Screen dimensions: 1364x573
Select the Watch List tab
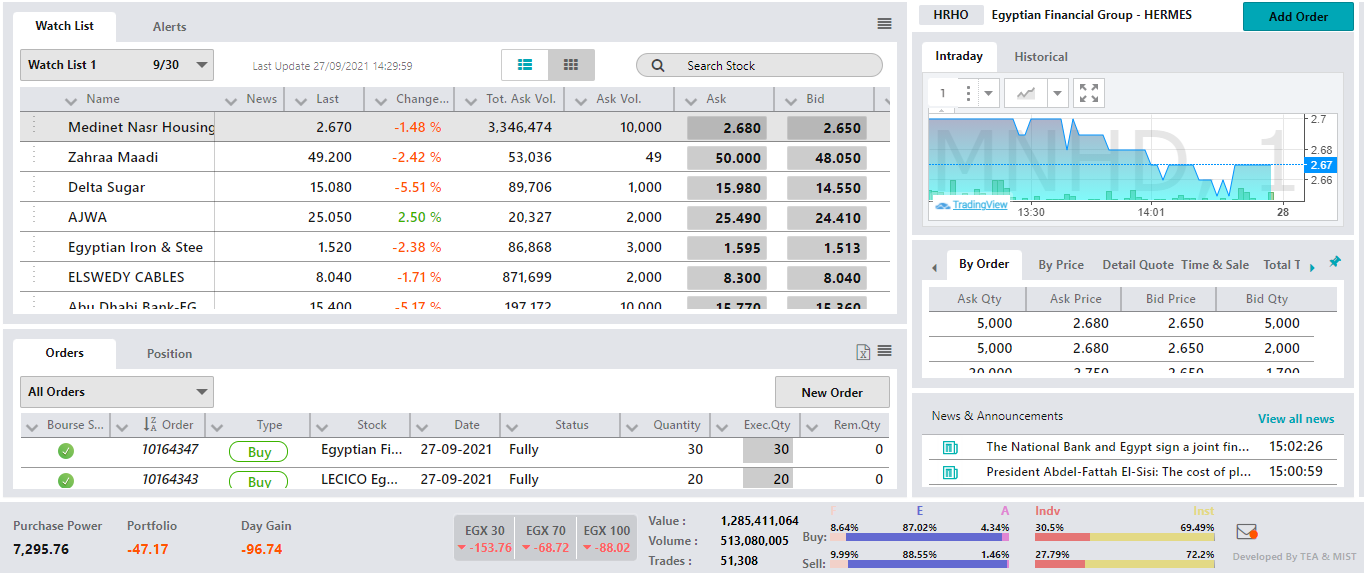coord(65,26)
